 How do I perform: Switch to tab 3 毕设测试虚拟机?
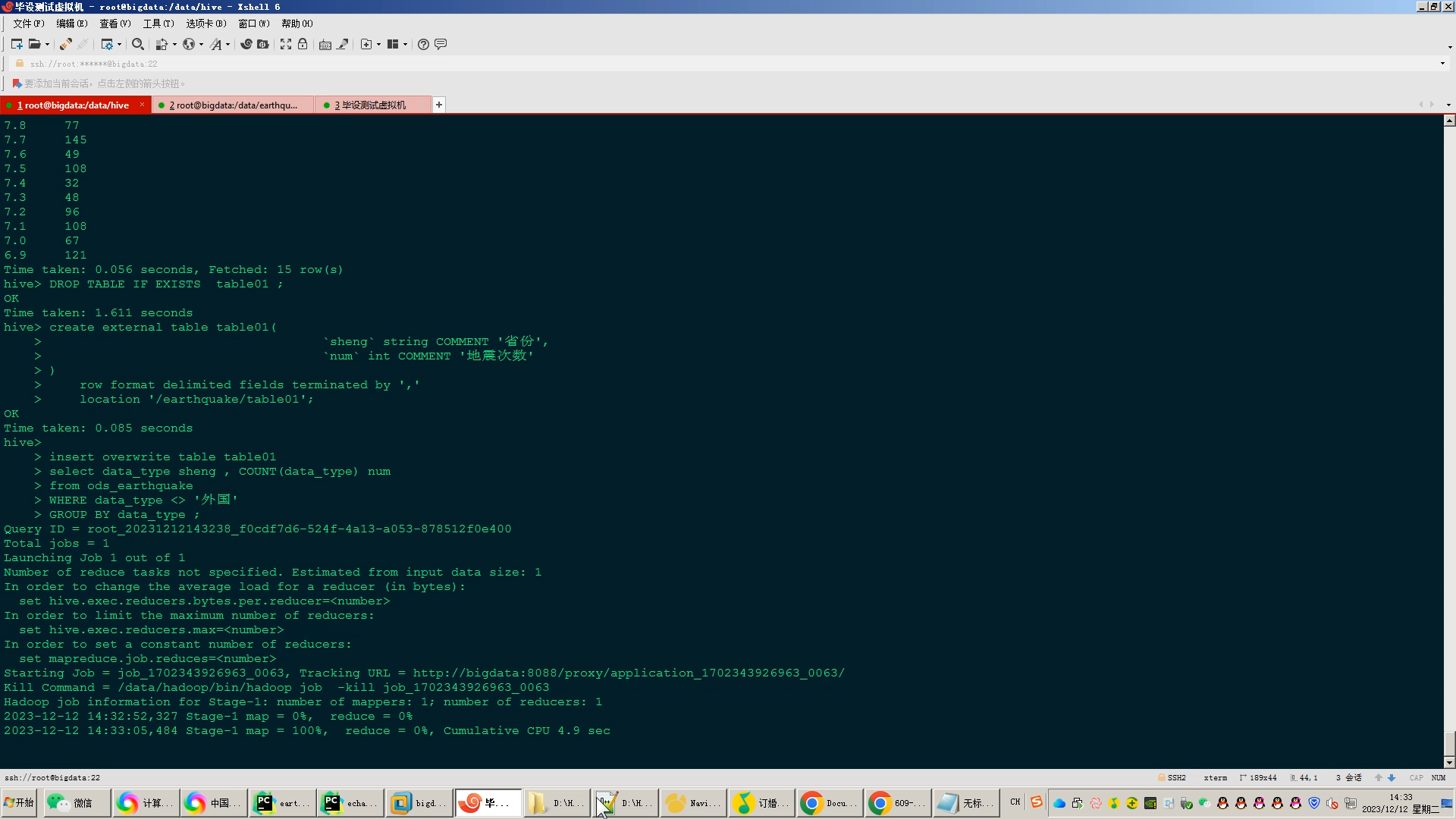click(370, 105)
